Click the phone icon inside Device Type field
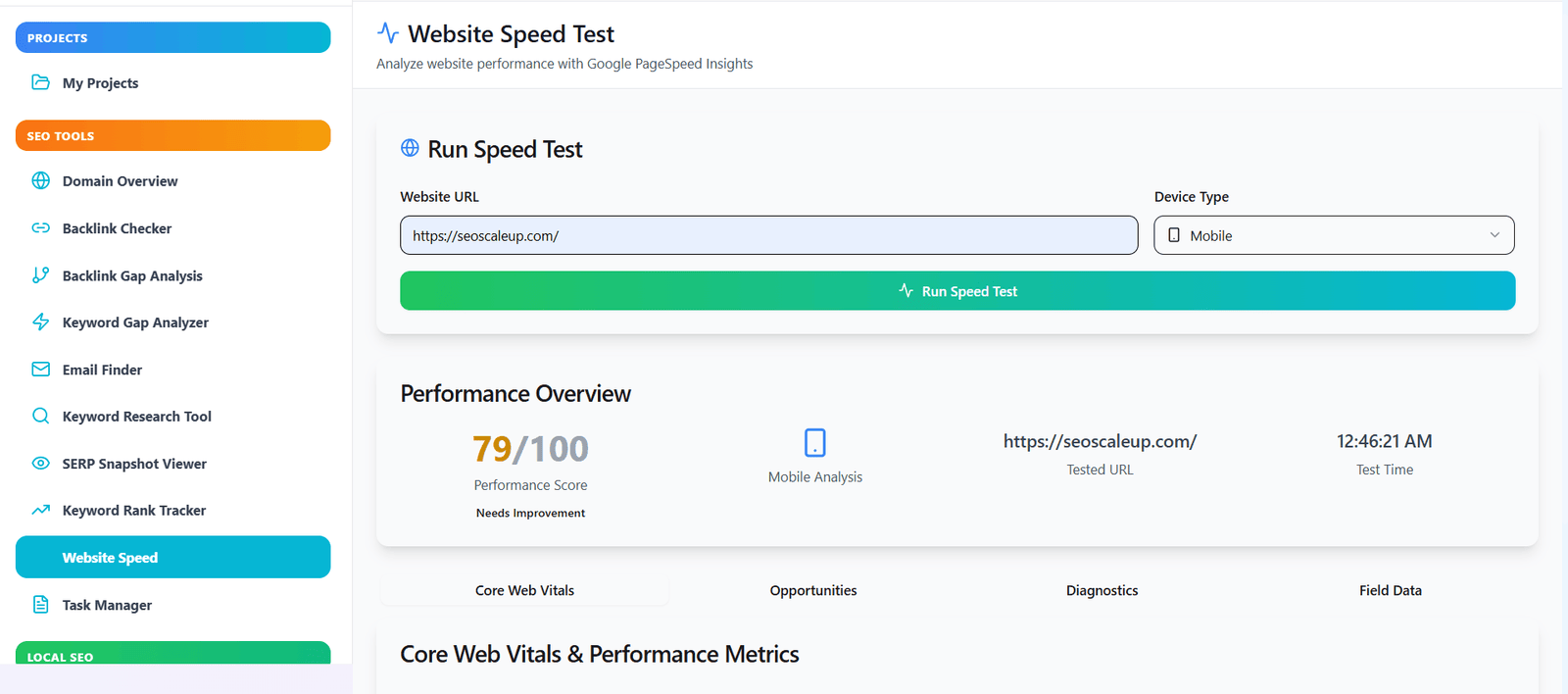 [x=1174, y=235]
